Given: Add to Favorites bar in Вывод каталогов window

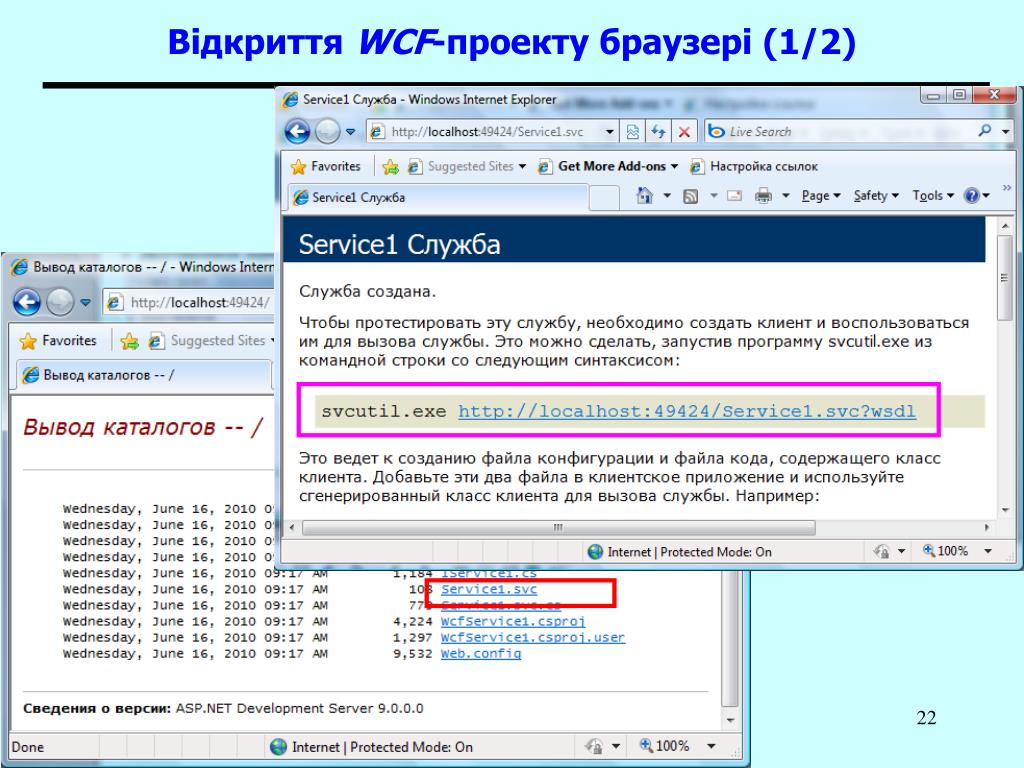Looking at the screenshot, I should coord(129,341).
